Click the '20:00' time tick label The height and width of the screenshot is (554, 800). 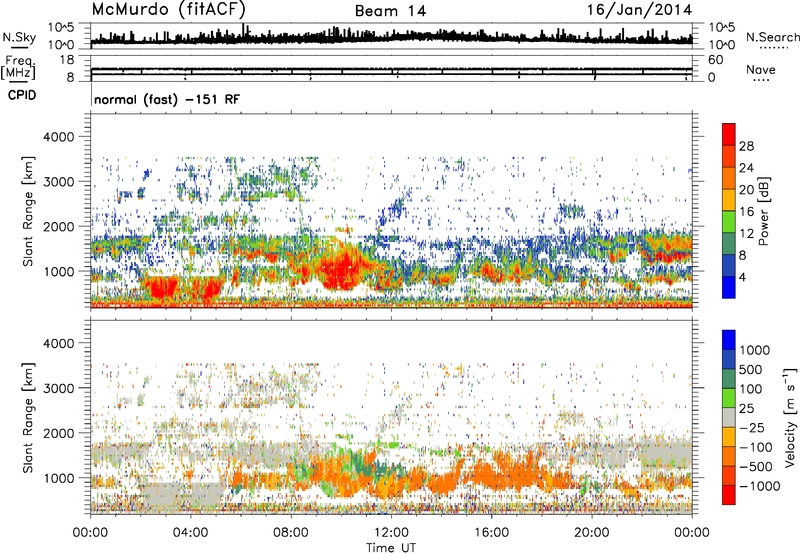tap(591, 533)
